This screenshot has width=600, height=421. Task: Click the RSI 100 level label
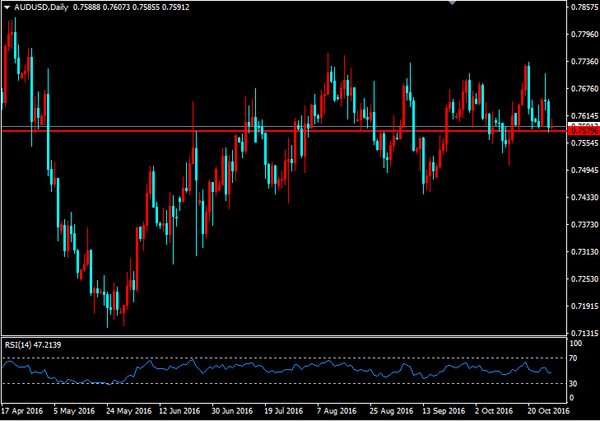click(x=575, y=345)
